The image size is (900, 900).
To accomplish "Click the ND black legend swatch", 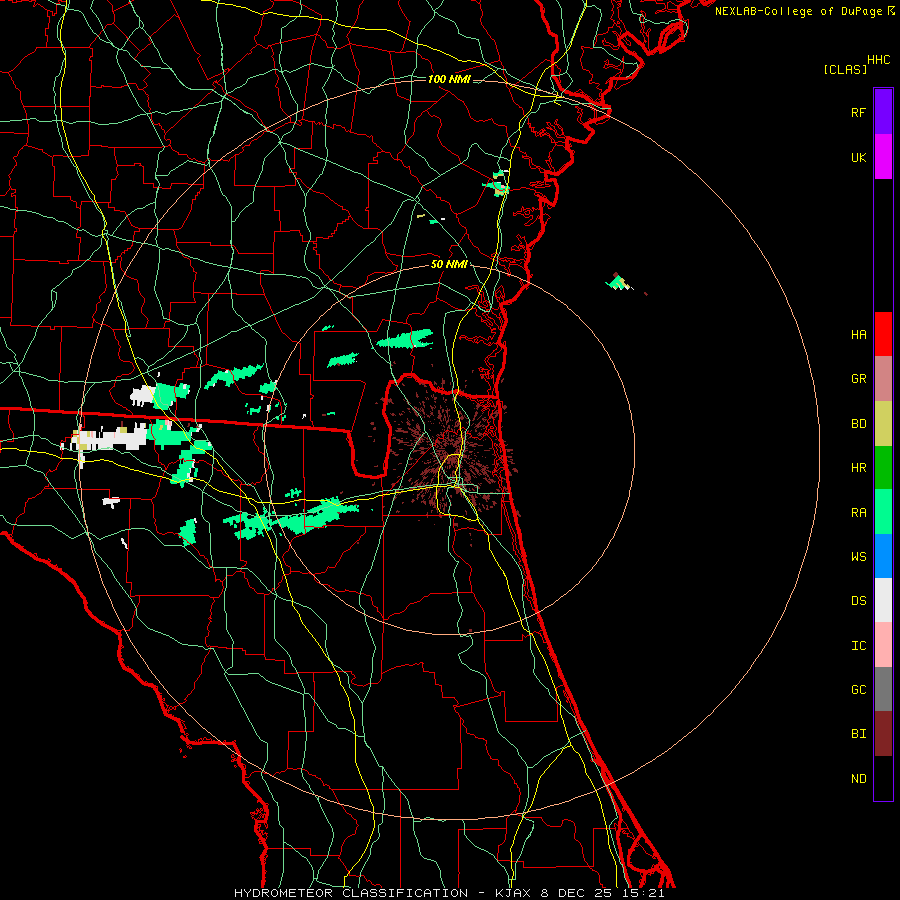I will point(883,778).
